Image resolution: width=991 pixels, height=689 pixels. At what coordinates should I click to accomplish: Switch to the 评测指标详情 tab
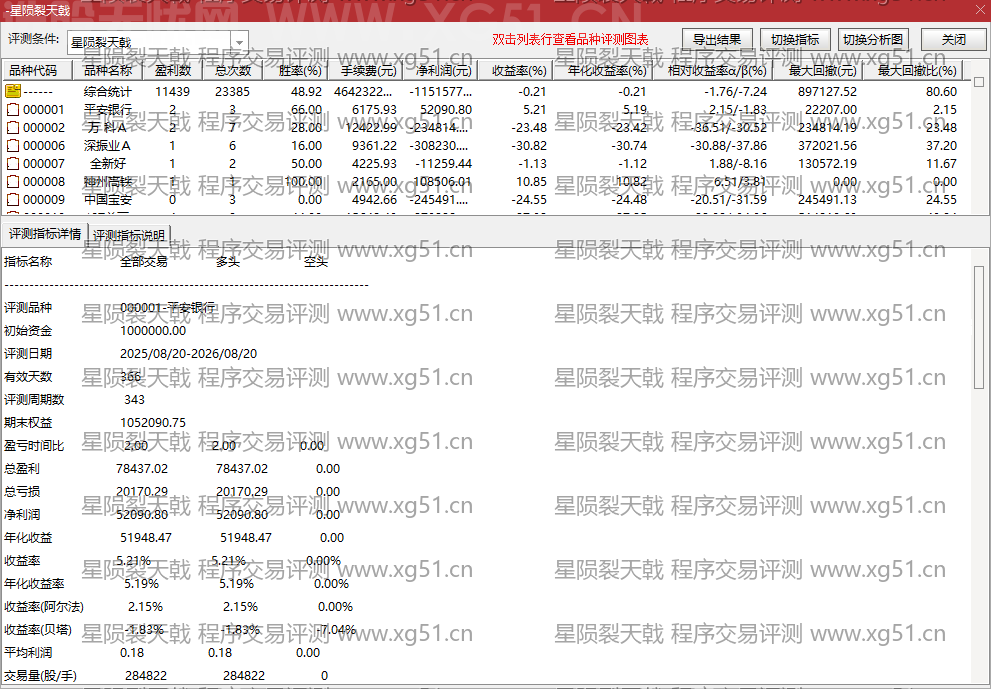[x=45, y=234]
